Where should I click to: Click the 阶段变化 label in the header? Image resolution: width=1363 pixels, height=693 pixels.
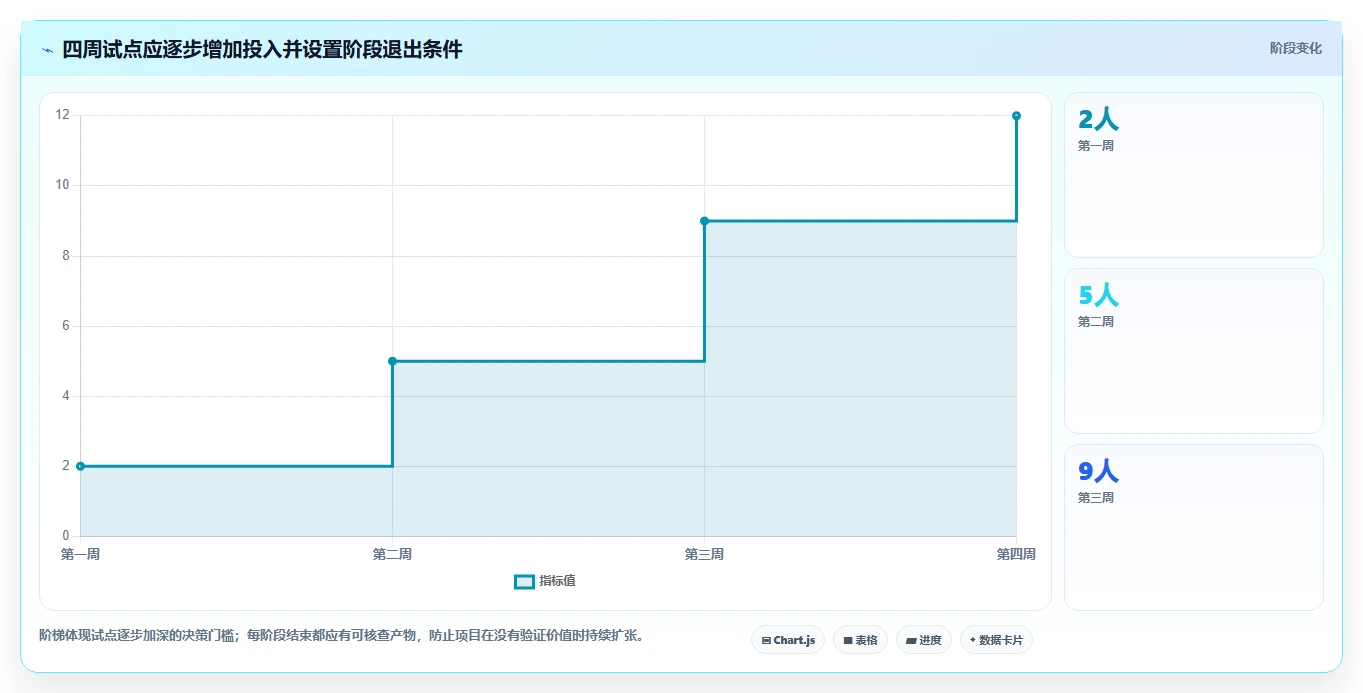[x=1296, y=48]
